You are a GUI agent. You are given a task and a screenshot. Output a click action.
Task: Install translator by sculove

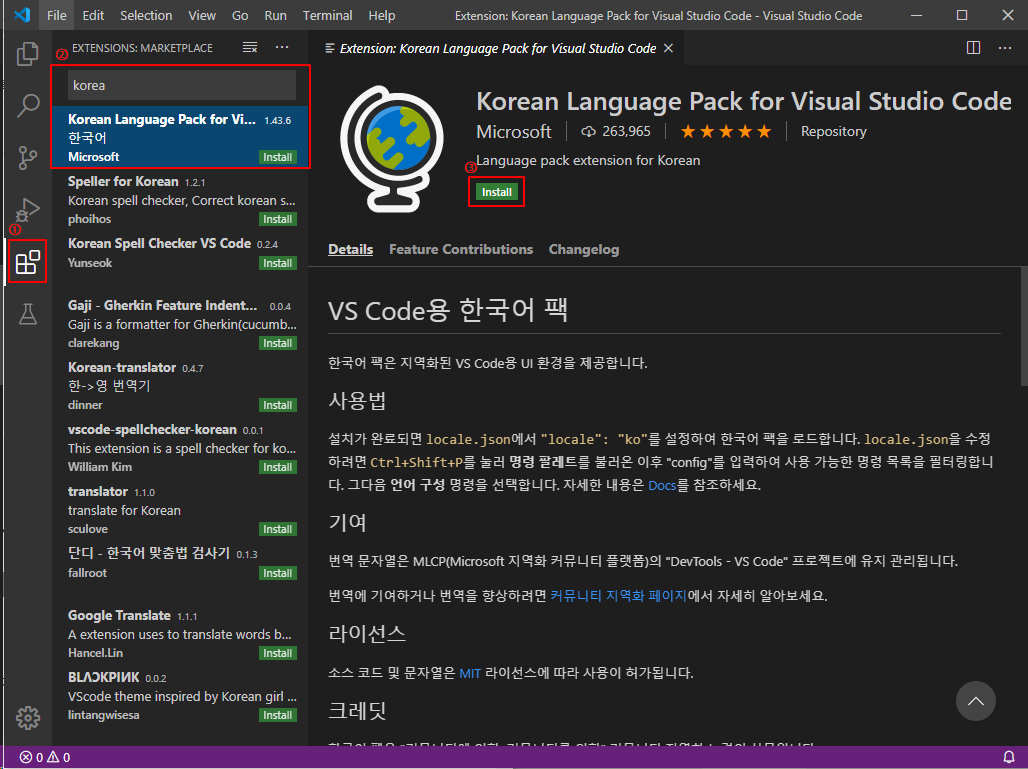pyautogui.click(x=277, y=529)
